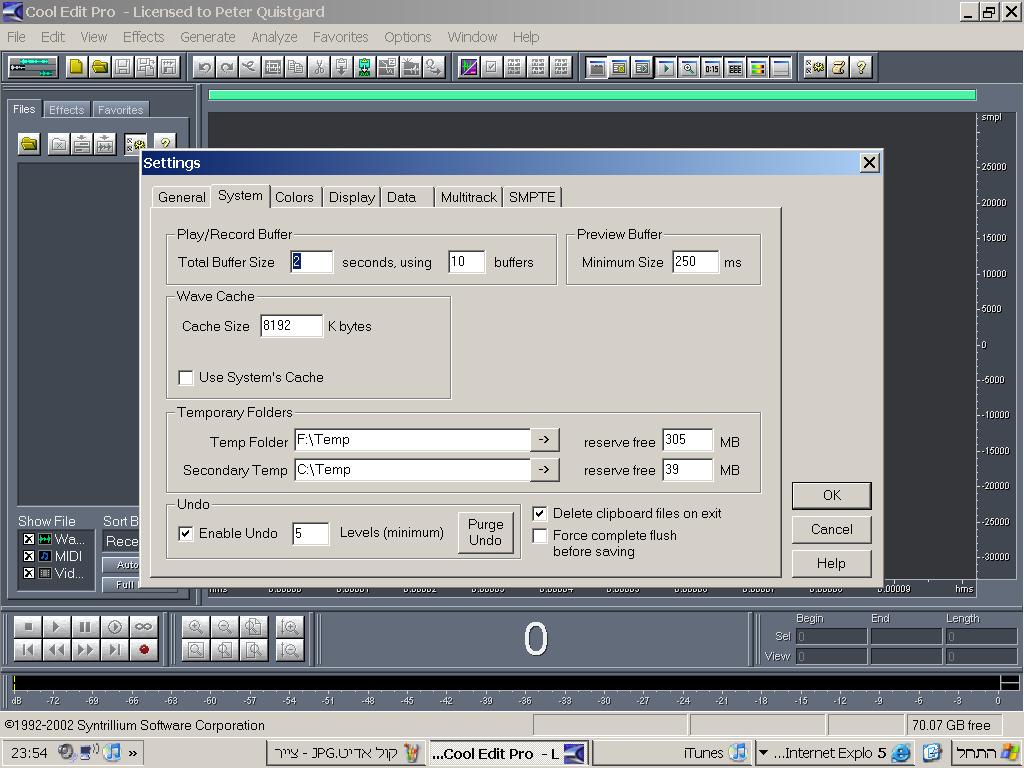Expand hidden tray icons chevron in taskbar
The width and height of the screenshot is (1024, 768).
pos(133,753)
